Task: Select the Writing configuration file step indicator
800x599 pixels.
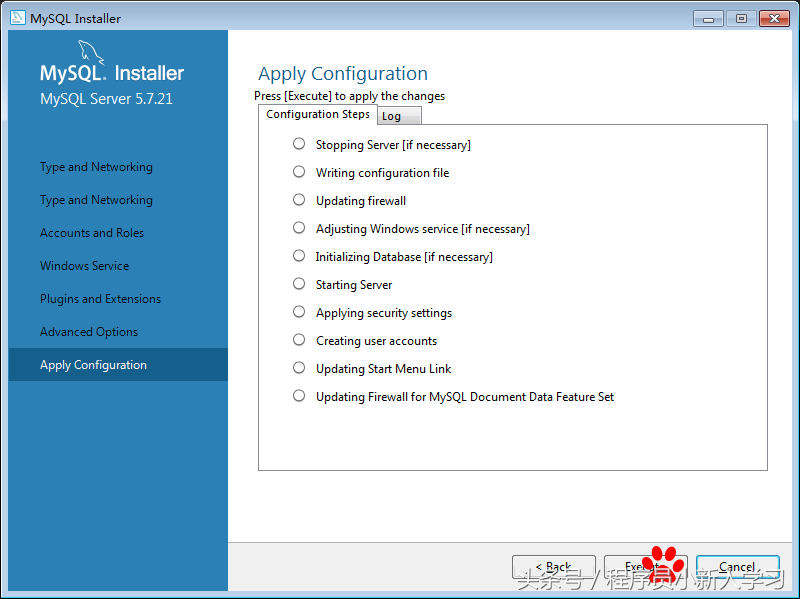Action: (299, 172)
